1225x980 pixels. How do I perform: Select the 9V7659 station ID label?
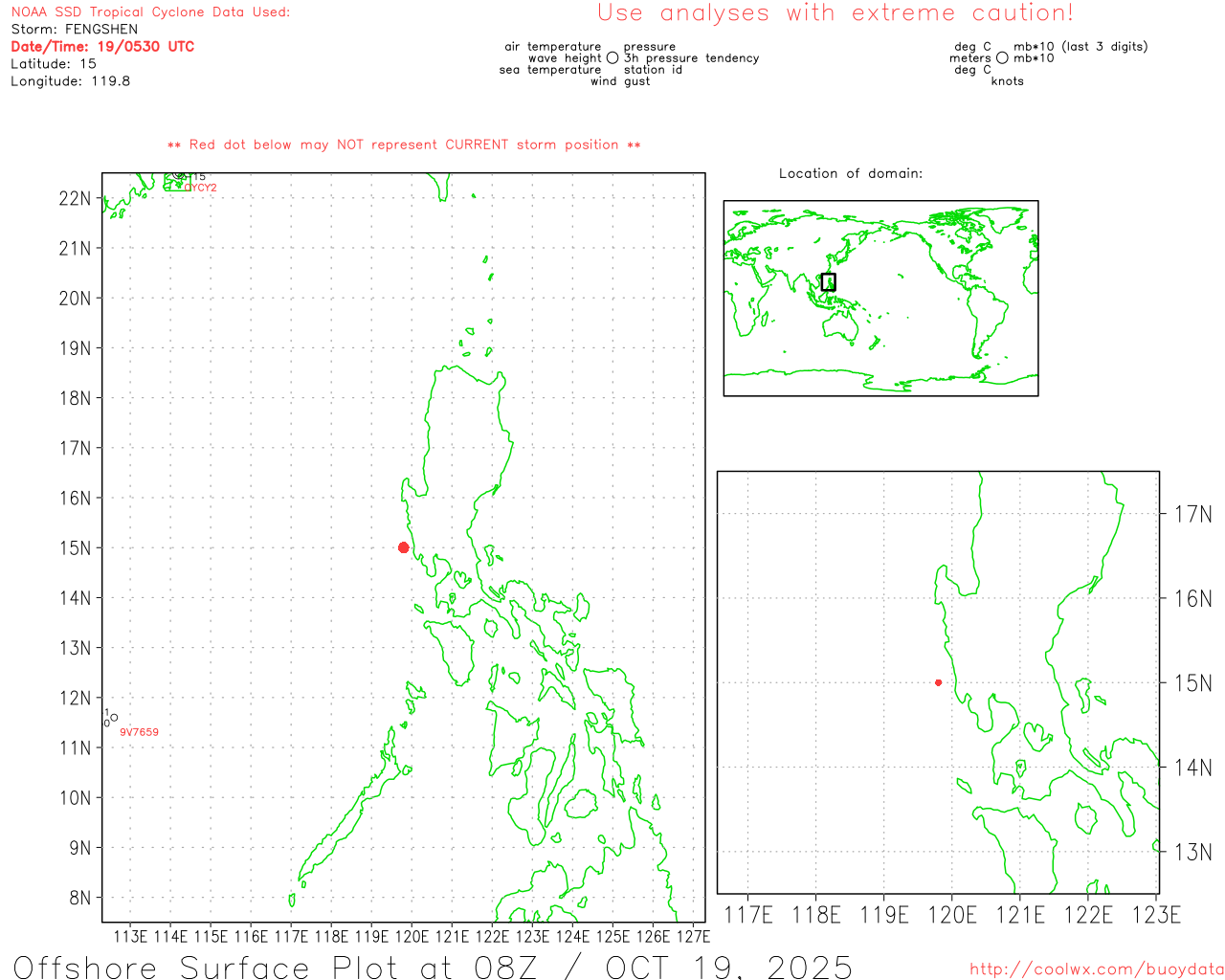139,732
